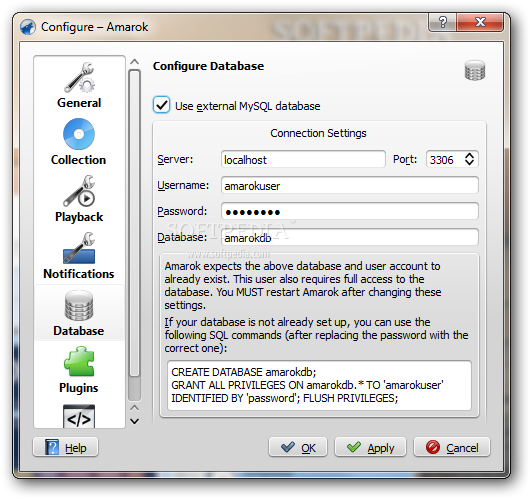531x499 pixels.
Task: Click the sidebar scroll down arrow at the bottom
Action: tap(134, 421)
